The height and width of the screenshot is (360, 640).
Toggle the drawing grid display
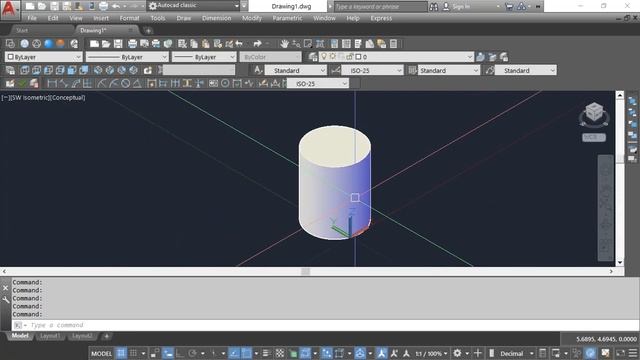(121, 353)
